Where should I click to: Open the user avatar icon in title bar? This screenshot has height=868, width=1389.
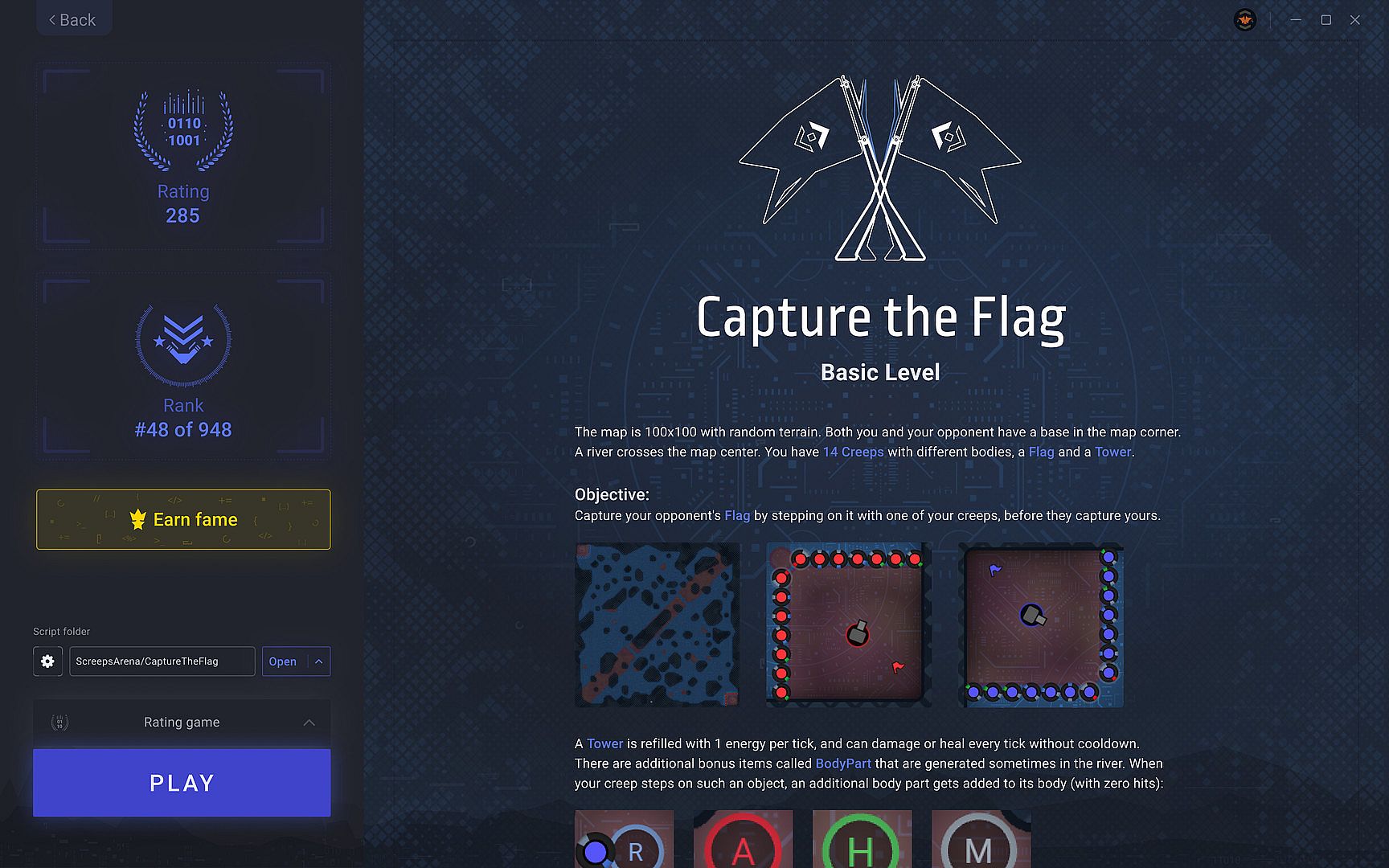[x=1245, y=20]
